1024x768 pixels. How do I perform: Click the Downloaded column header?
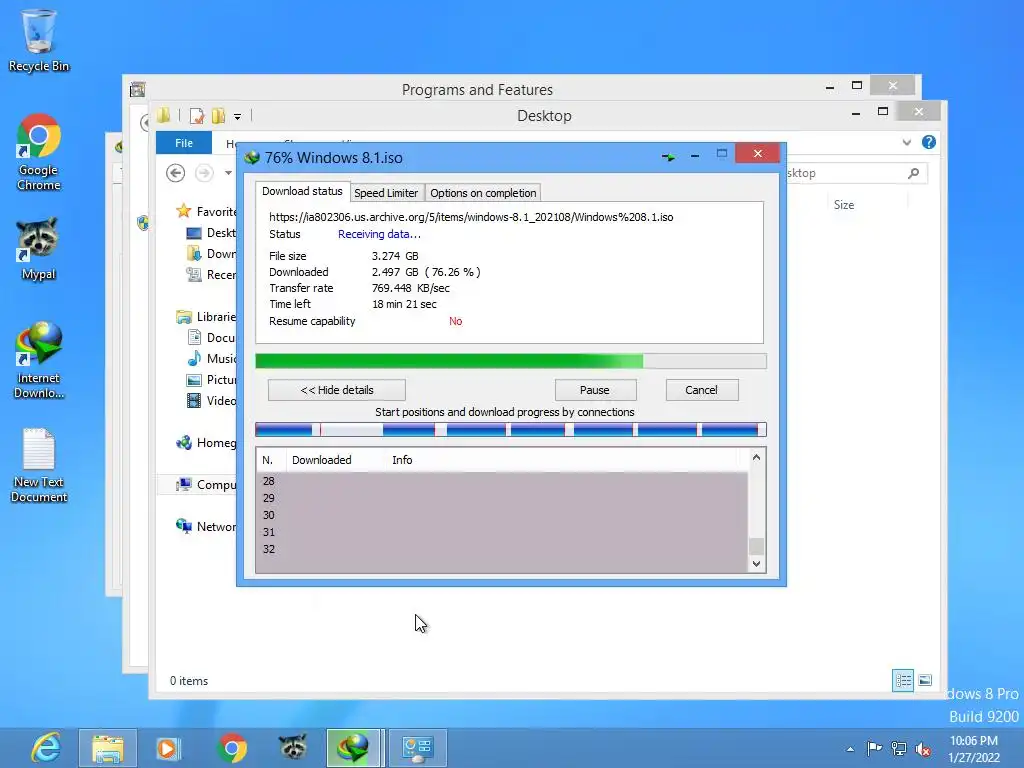(x=336, y=460)
